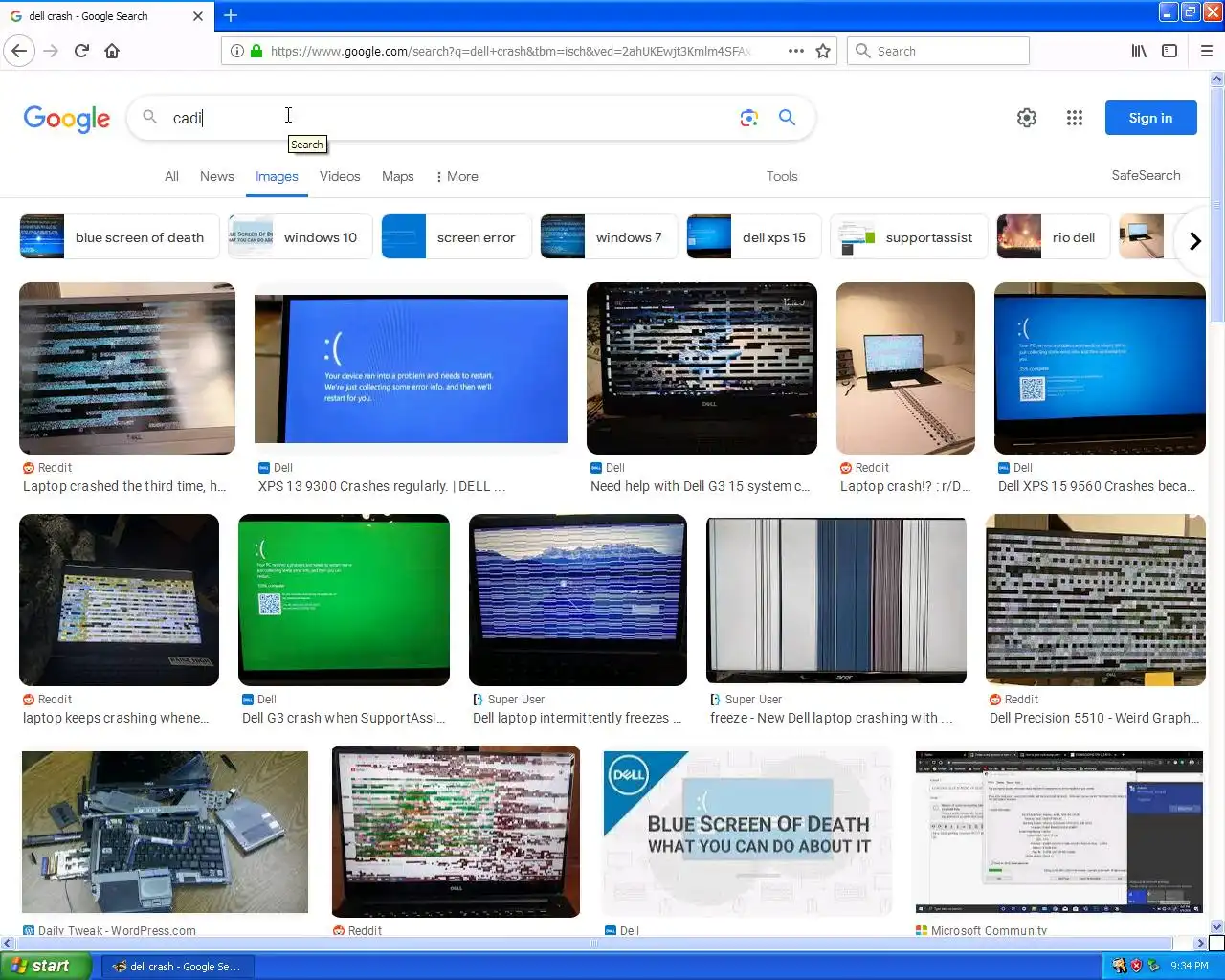Reload the current page

[x=81, y=51]
